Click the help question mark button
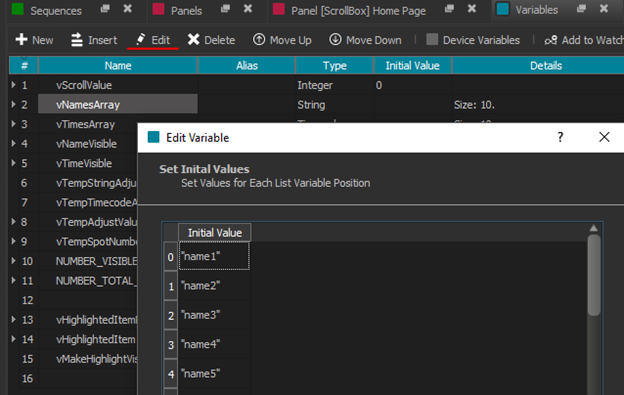 click(x=560, y=137)
